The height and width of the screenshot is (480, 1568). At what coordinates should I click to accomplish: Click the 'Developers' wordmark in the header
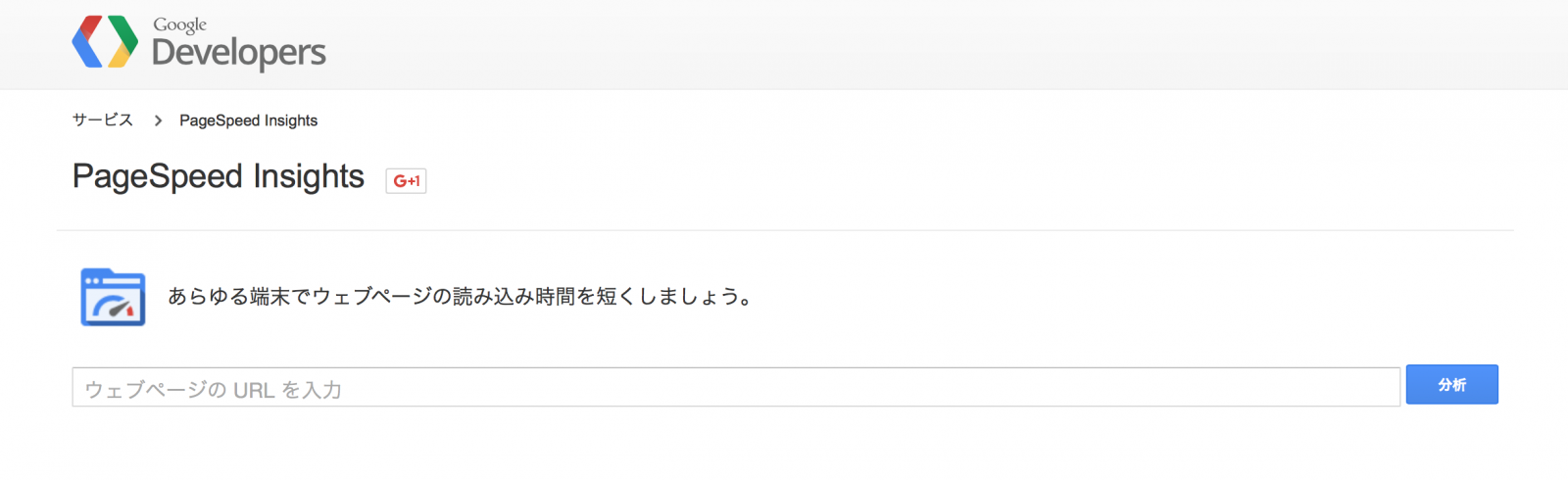pos(239,53)
